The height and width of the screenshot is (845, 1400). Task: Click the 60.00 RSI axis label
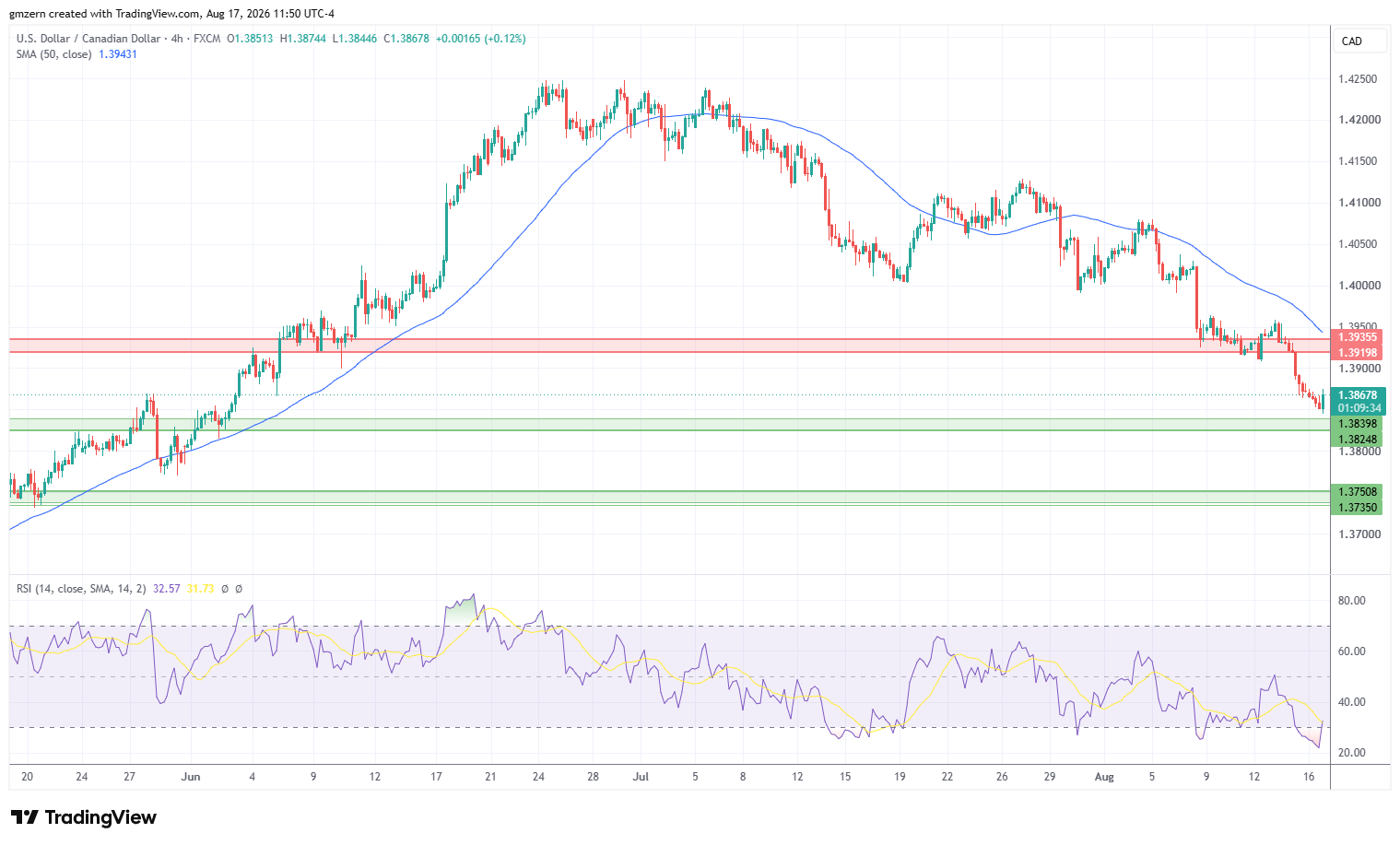[1351, 651]
